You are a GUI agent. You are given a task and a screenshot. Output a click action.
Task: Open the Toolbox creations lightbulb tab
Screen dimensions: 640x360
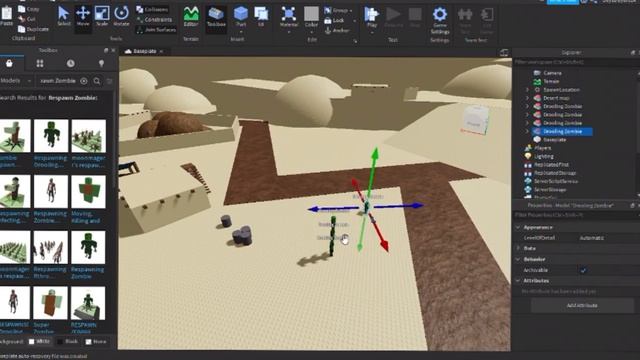coord(101,63)
